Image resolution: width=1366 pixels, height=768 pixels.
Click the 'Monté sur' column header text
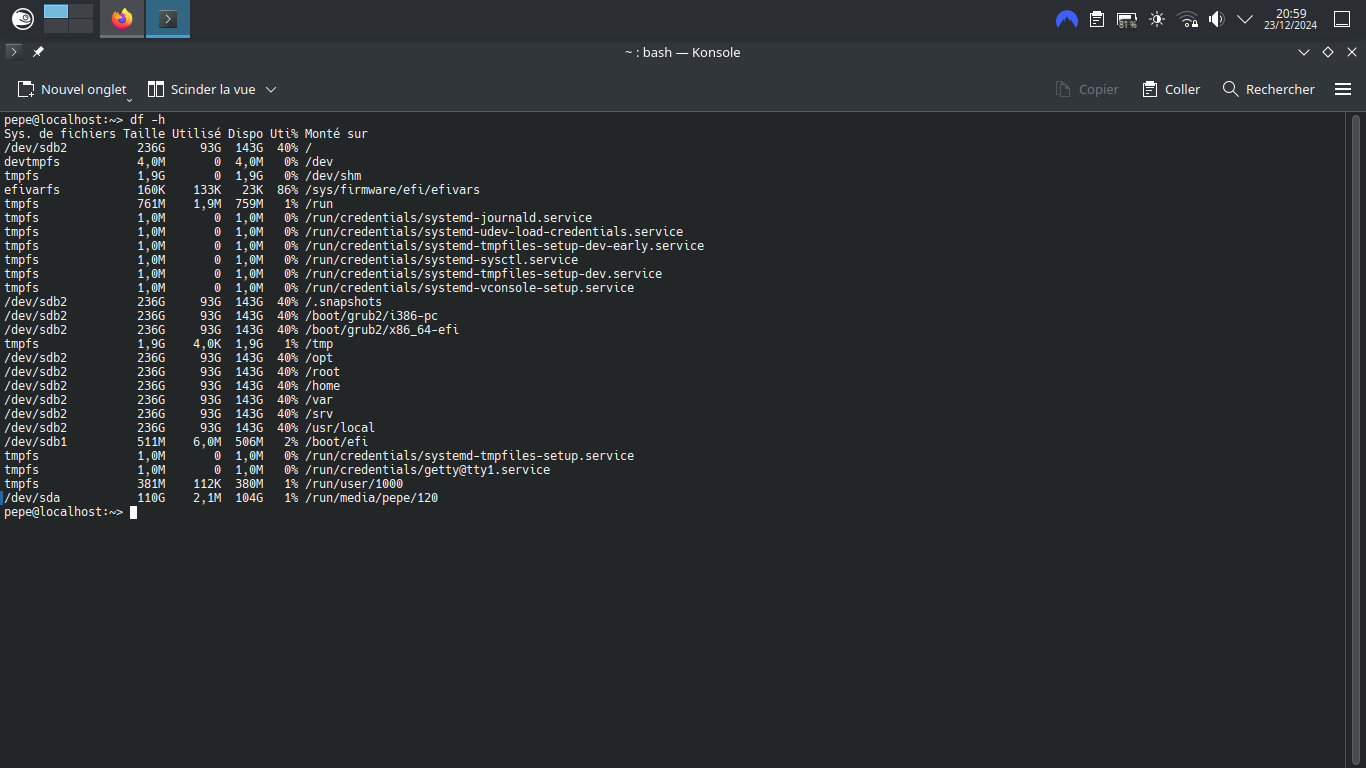coord(336,134)
